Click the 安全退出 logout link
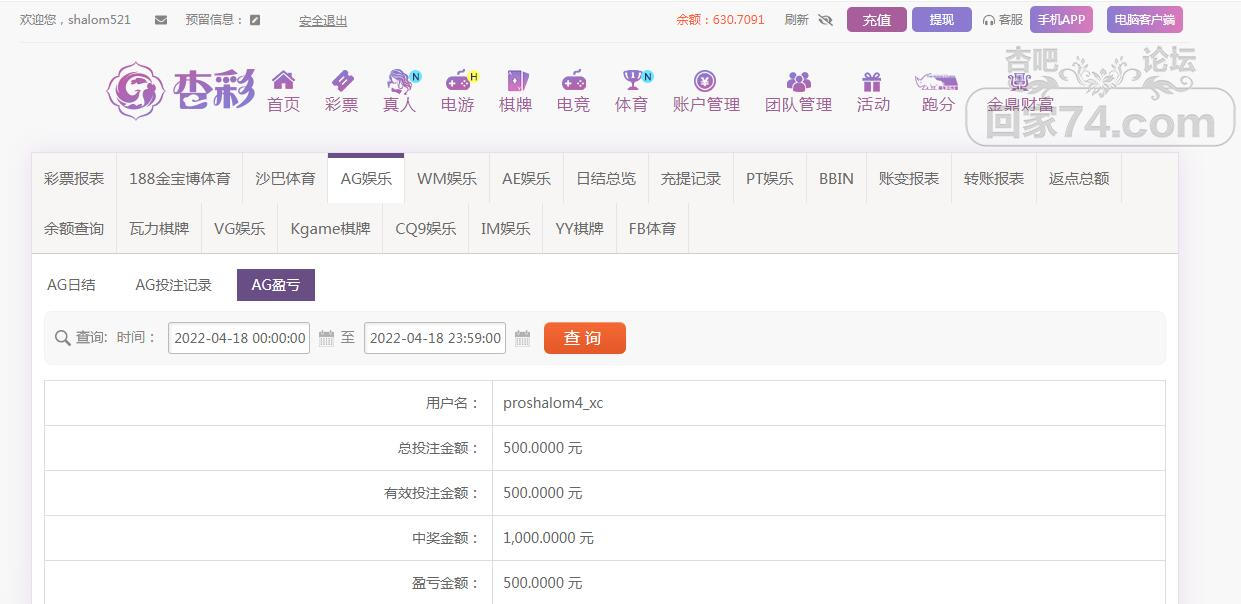The image size is (1241, 604). 323,20
